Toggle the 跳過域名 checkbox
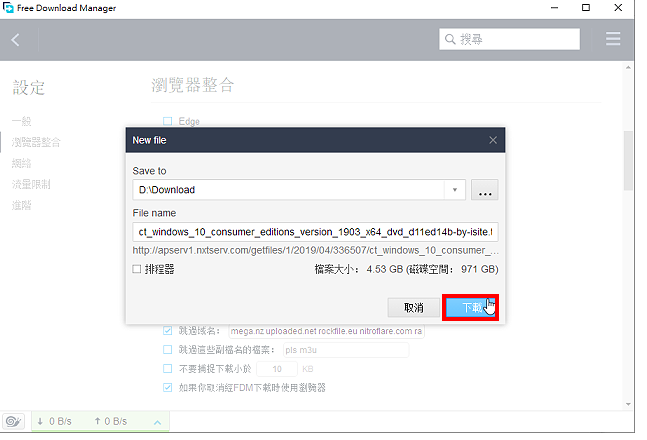Image resolution: width=647 pixels, height=440 pixels. click(x=167, y=331)
